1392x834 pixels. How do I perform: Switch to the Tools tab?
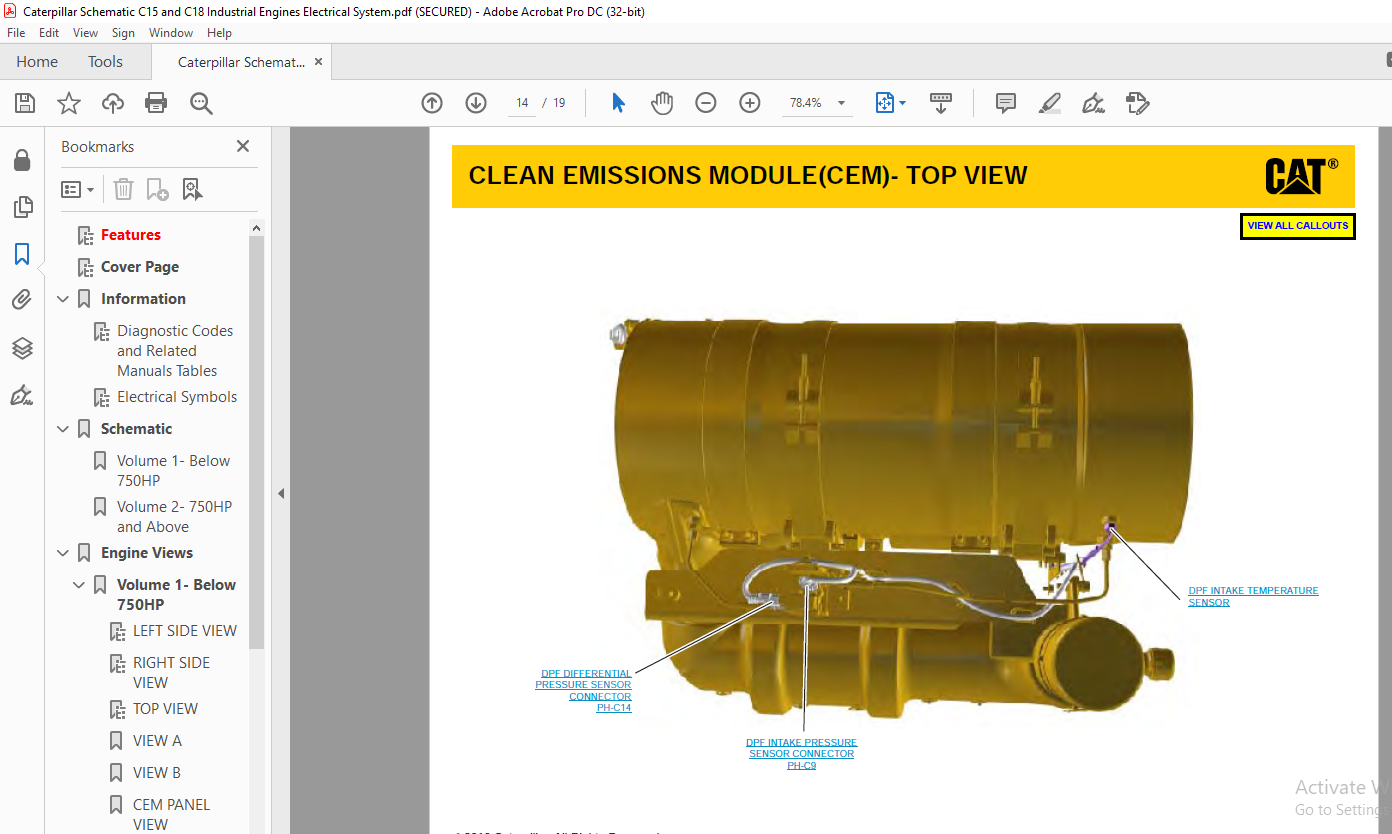(105, 62)
